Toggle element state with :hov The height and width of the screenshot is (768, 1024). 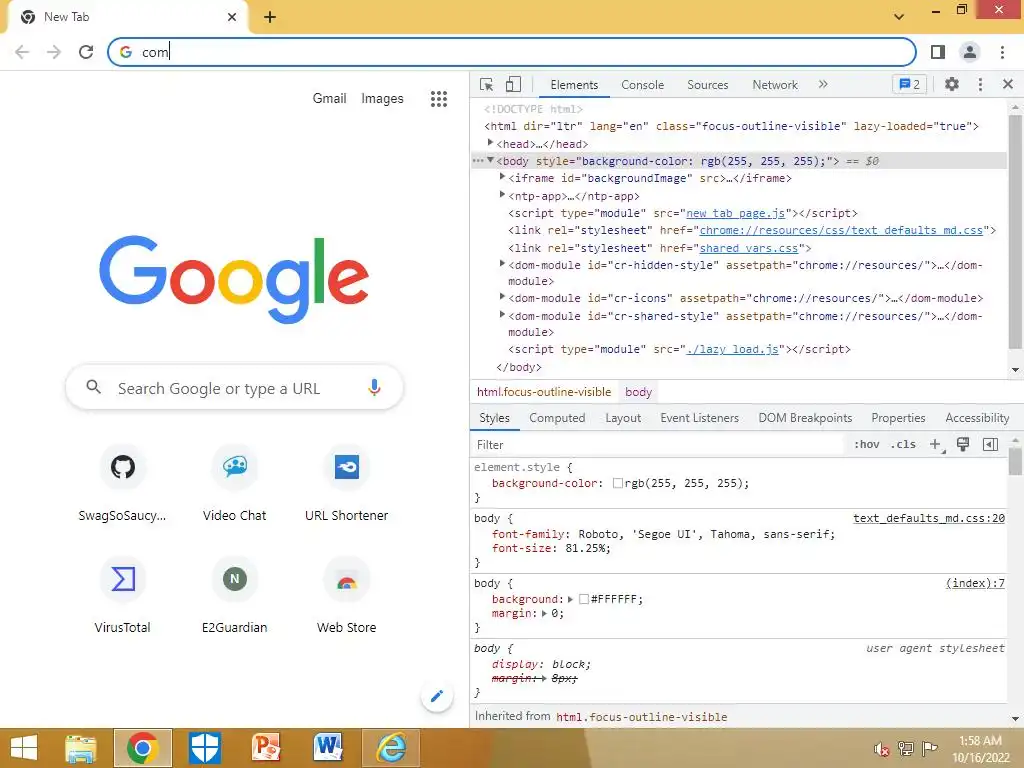[x=866, y=445]
